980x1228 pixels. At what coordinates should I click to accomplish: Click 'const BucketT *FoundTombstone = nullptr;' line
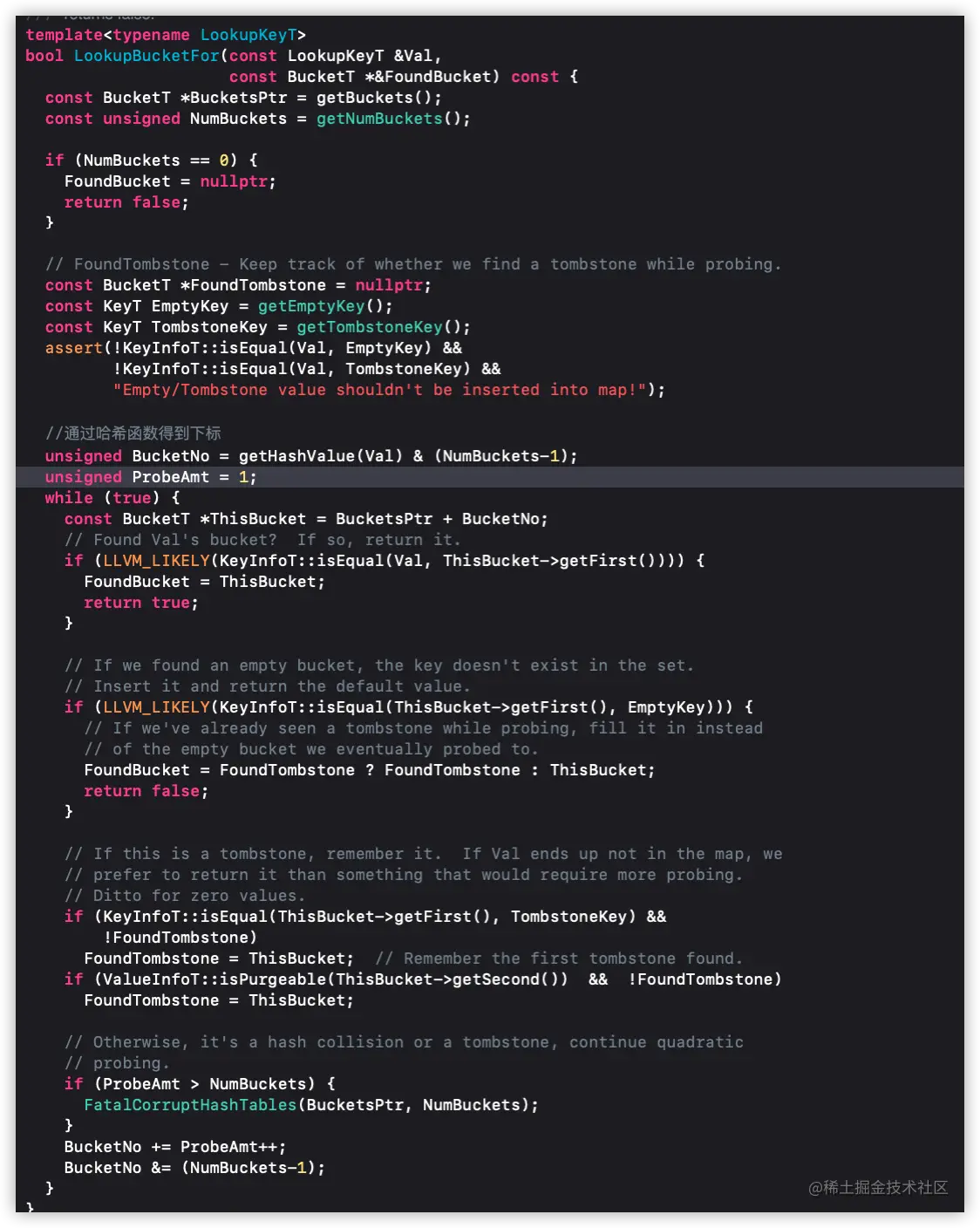pos(238,285)
